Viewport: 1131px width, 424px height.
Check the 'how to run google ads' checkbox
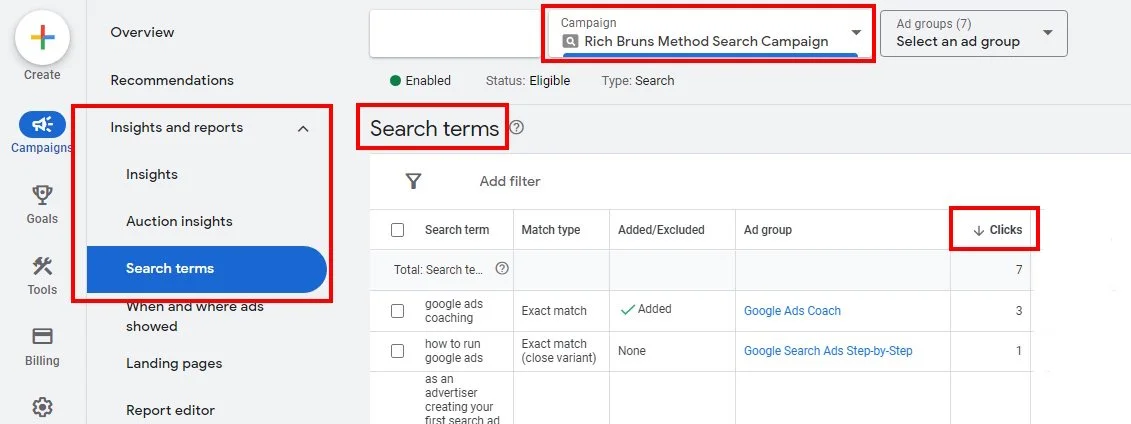point(397,351)
